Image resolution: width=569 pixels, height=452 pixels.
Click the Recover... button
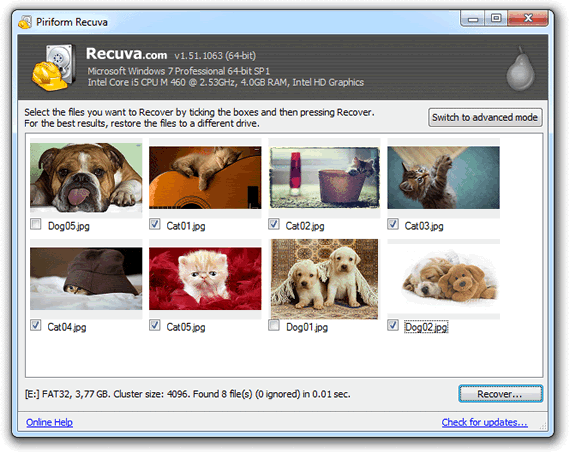(x=500, y=394)
